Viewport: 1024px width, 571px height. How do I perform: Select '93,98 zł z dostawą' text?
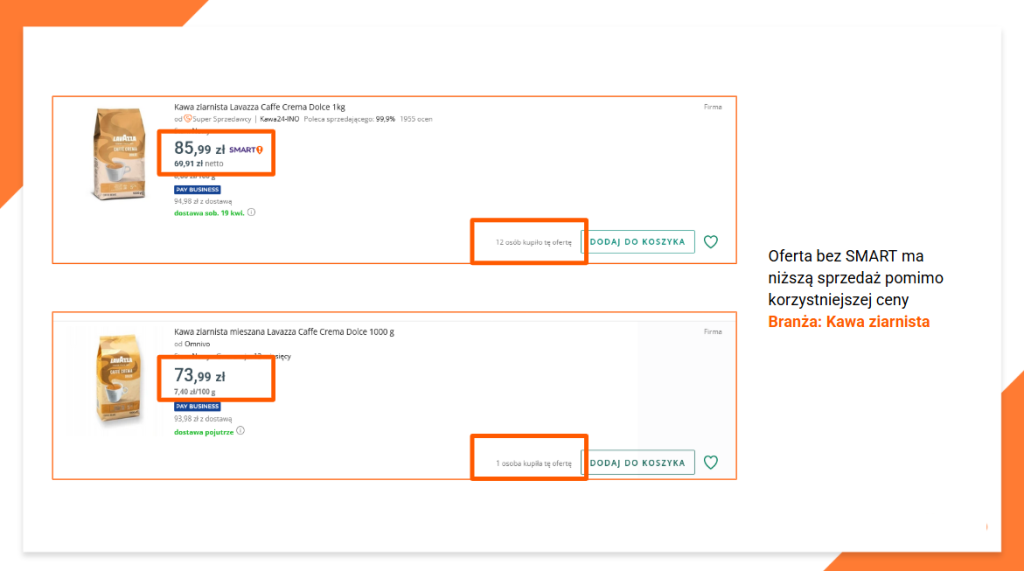point(202,419)
